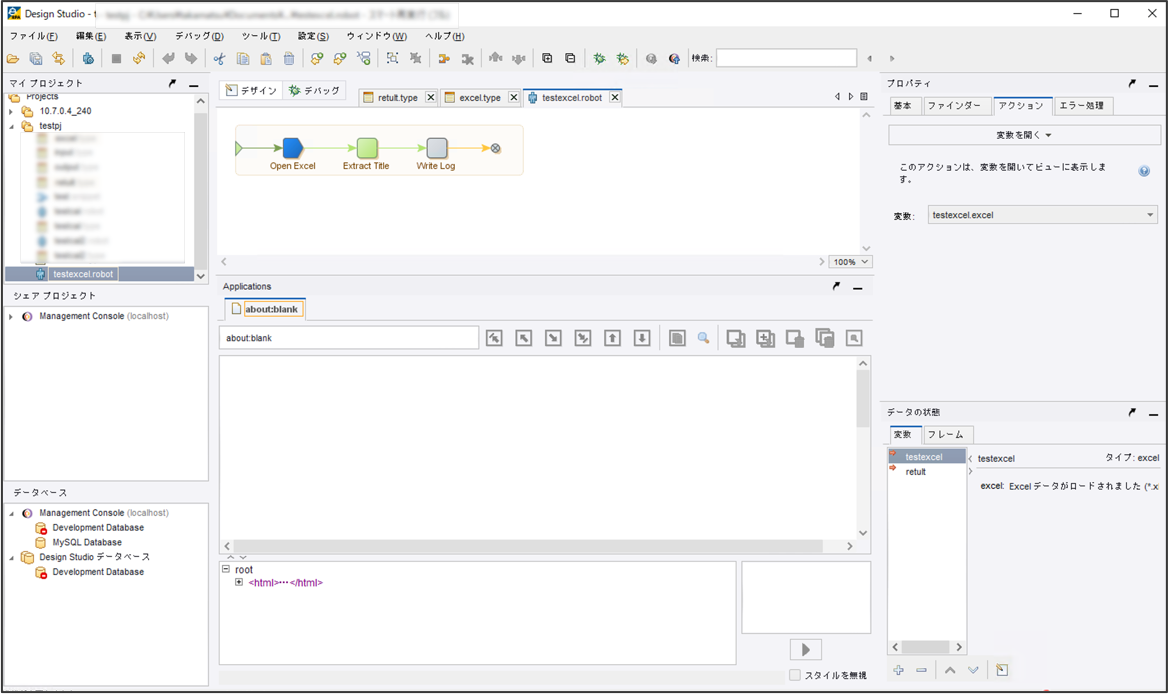The height and width of the screenshot is (695, 1170).
Task: Click the 検索 search input field
Action: [x=786, y=59]
